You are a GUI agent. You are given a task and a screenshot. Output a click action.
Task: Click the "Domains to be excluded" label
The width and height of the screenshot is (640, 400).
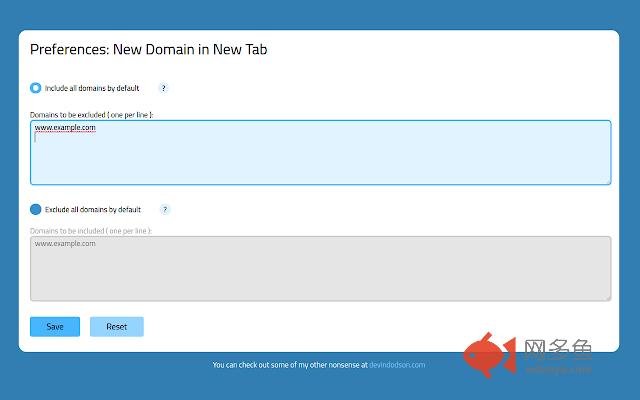(91, 115)
